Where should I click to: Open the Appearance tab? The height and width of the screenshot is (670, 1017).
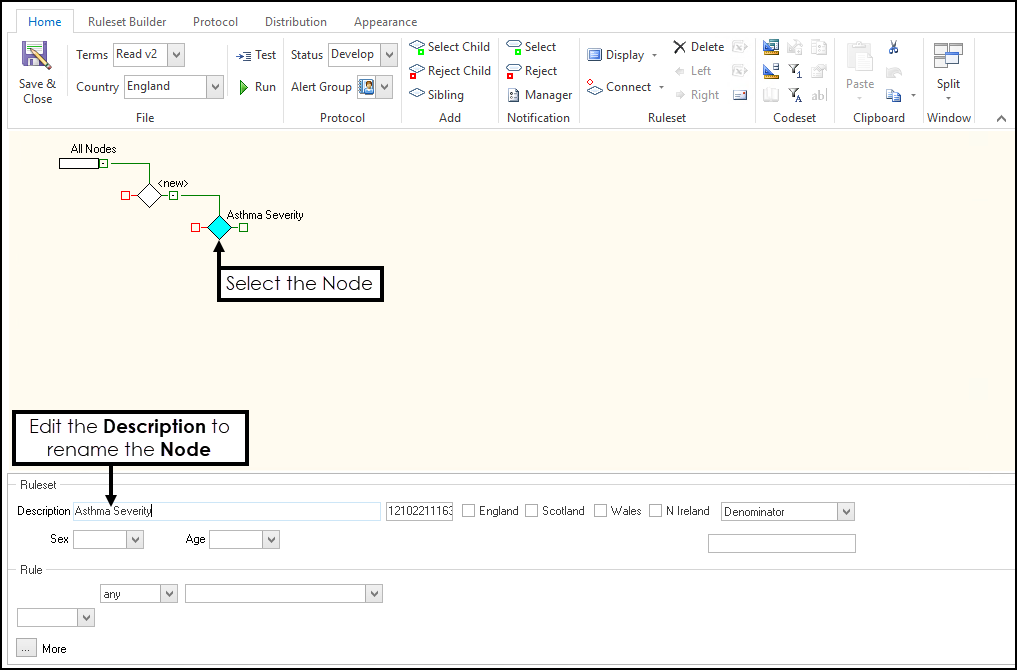click(x=385, y=22)
